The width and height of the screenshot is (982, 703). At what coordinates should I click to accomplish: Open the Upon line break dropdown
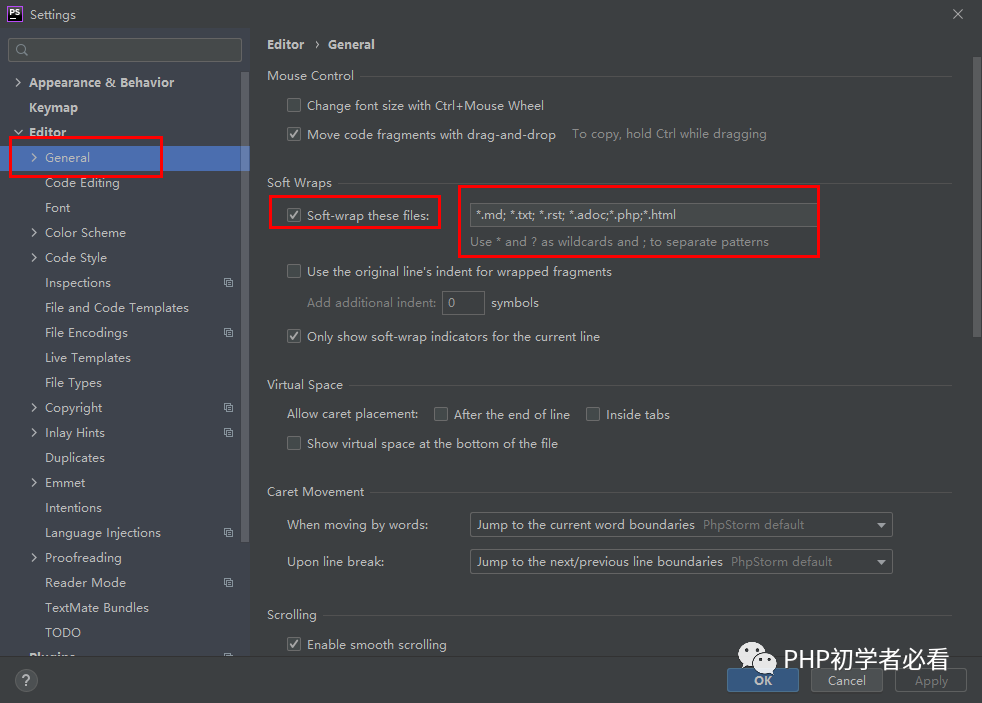(681, 562)
